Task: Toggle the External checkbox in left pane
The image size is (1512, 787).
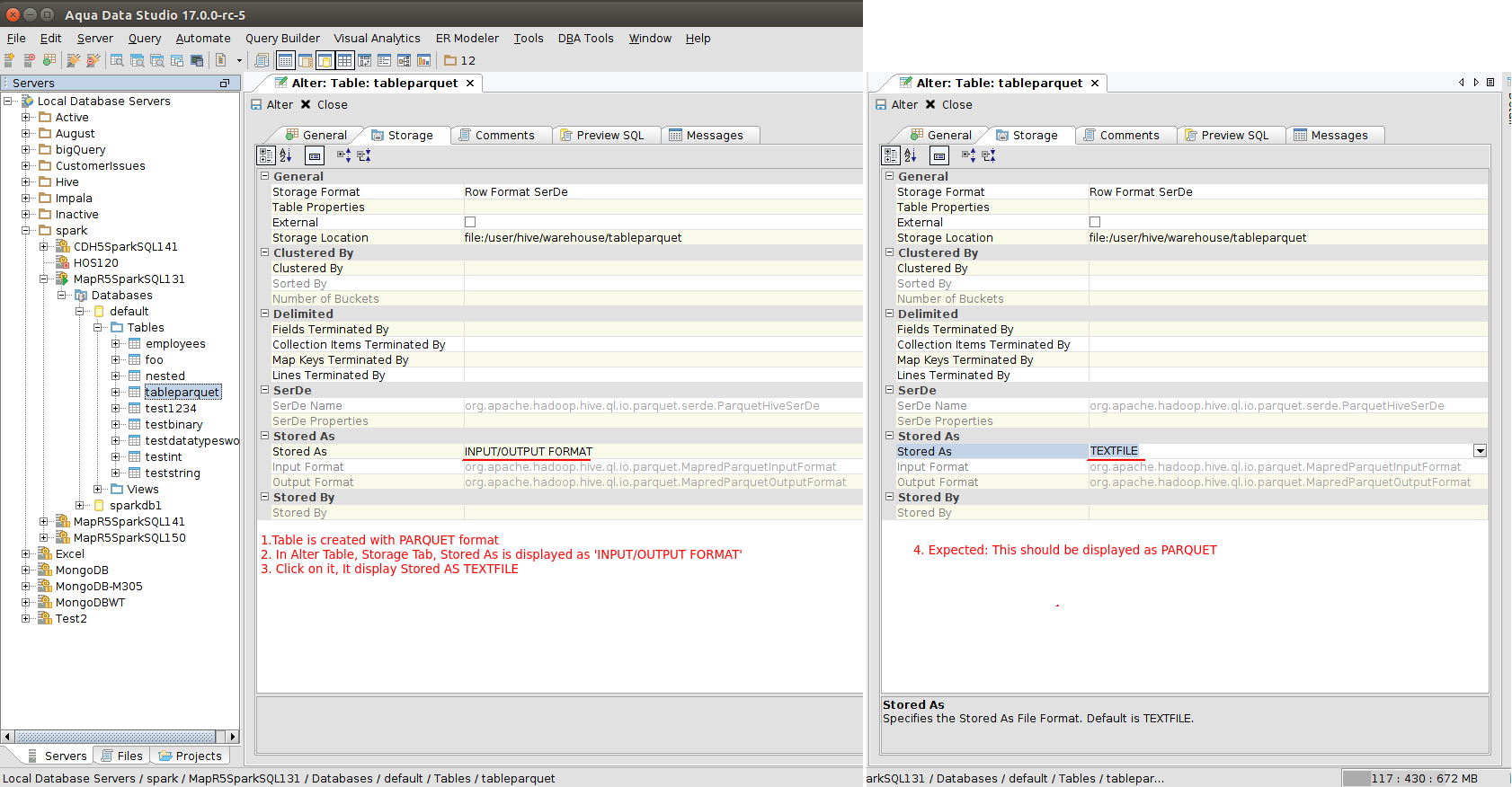Action: pyautogui.click(x=470, y=222)
